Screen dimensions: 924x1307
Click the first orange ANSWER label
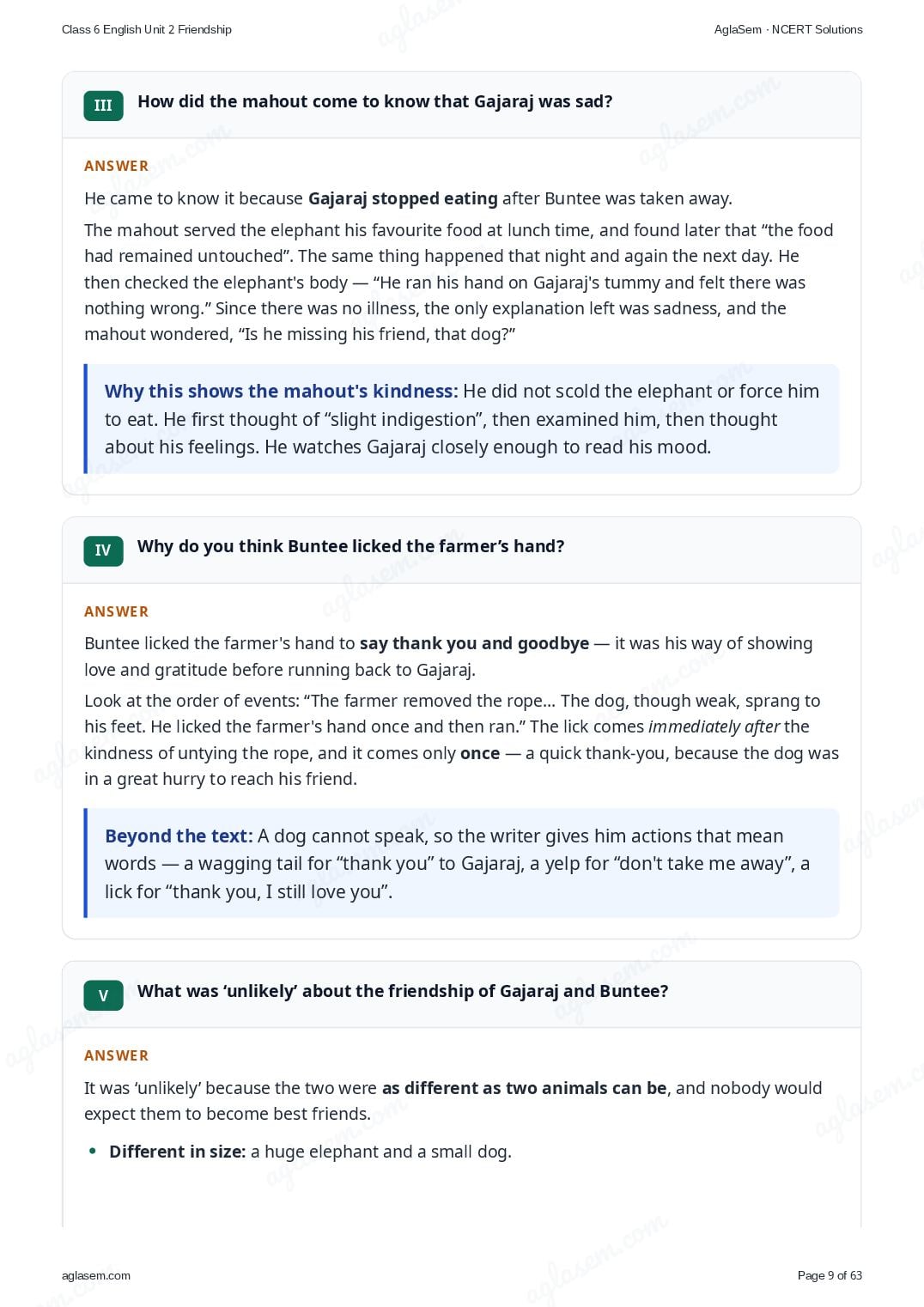[117, 166]
